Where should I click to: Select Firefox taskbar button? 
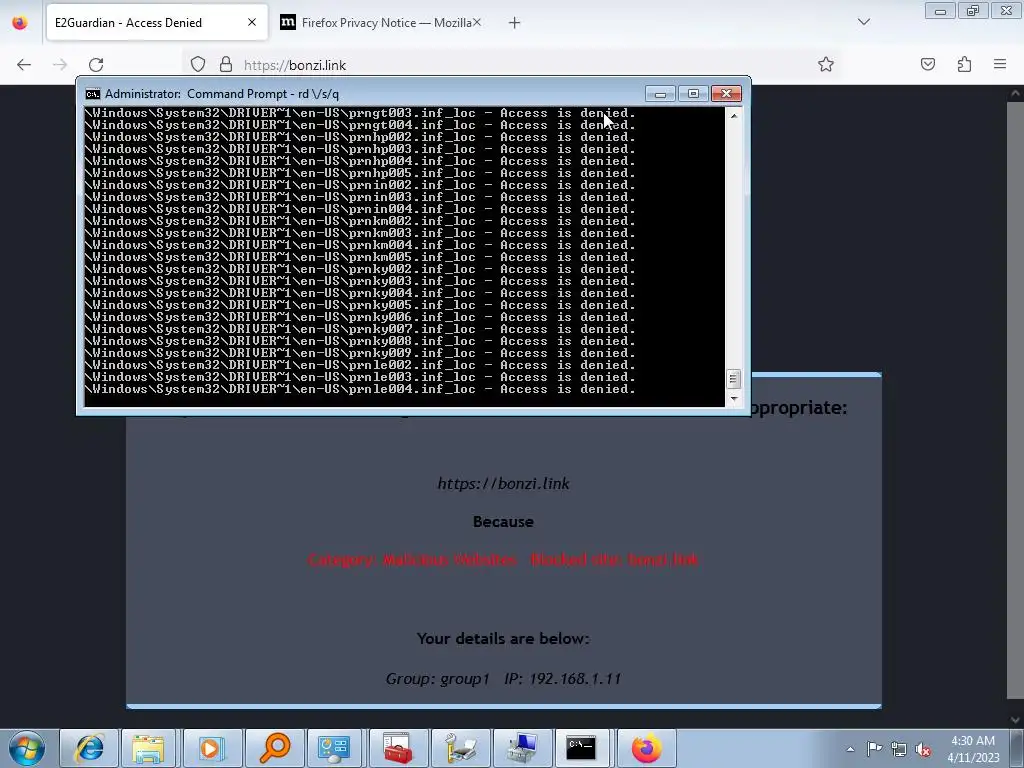pyautogui.click(x=647, y=748)
